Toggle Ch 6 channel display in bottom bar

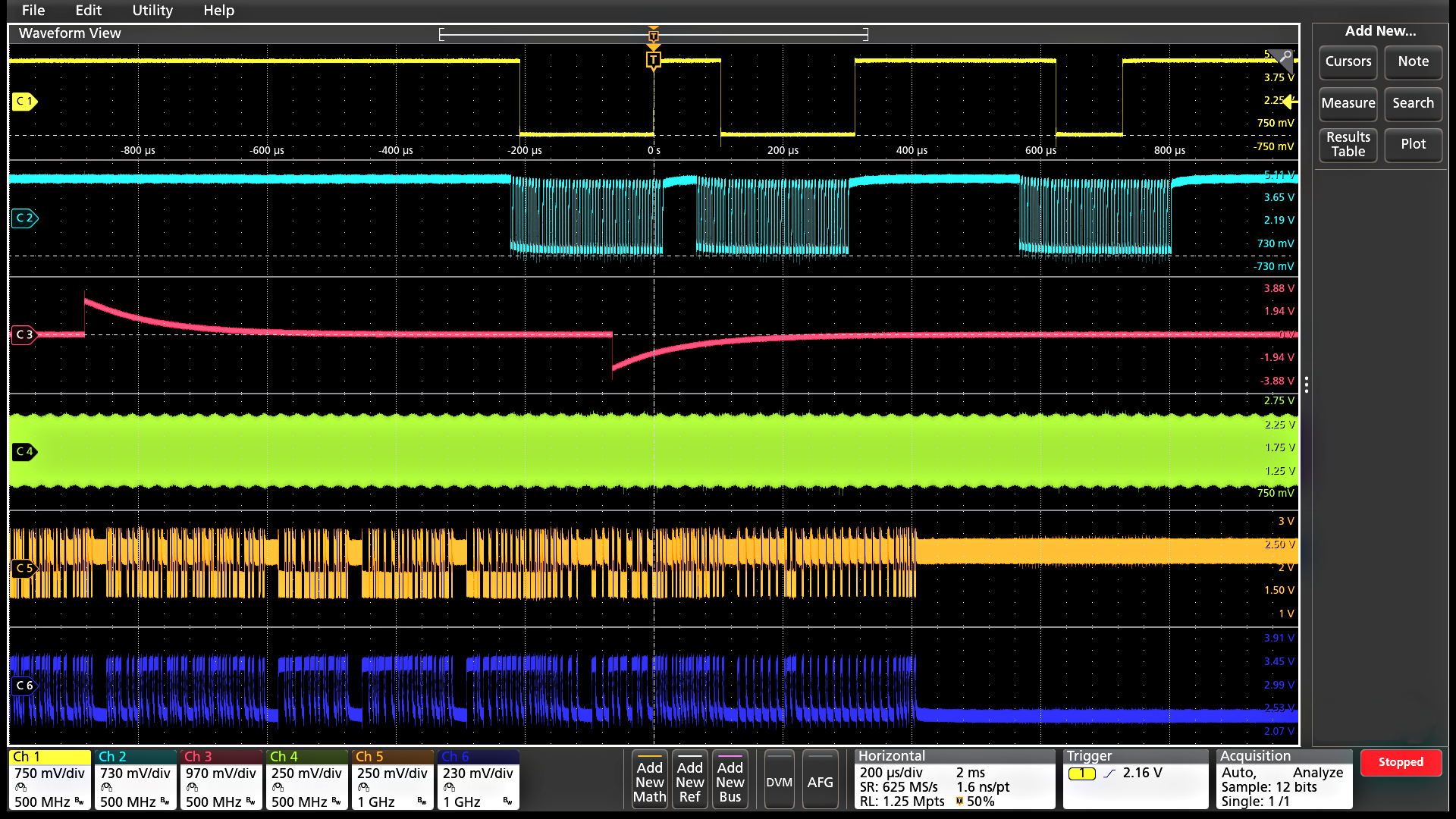tap(477, 779)
